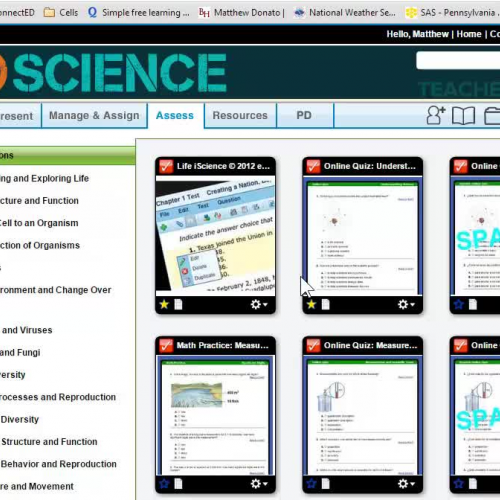Select 'Structure and Function' chapter
The width and height of the screenshot is (500, 500).
point(49,442)
